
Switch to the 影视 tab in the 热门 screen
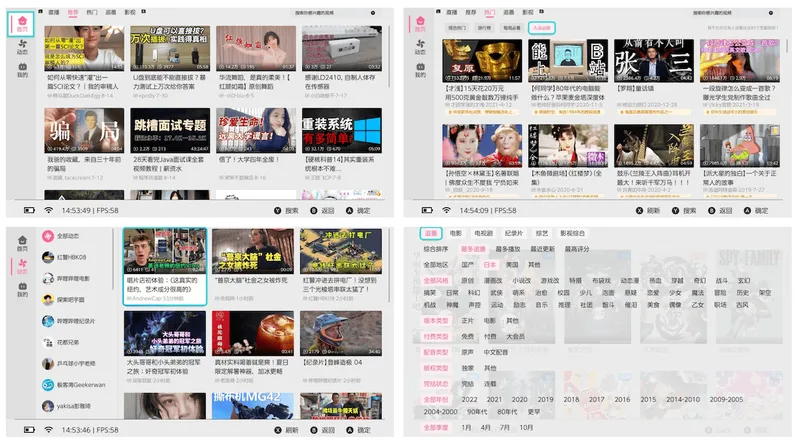pos(528,12)
